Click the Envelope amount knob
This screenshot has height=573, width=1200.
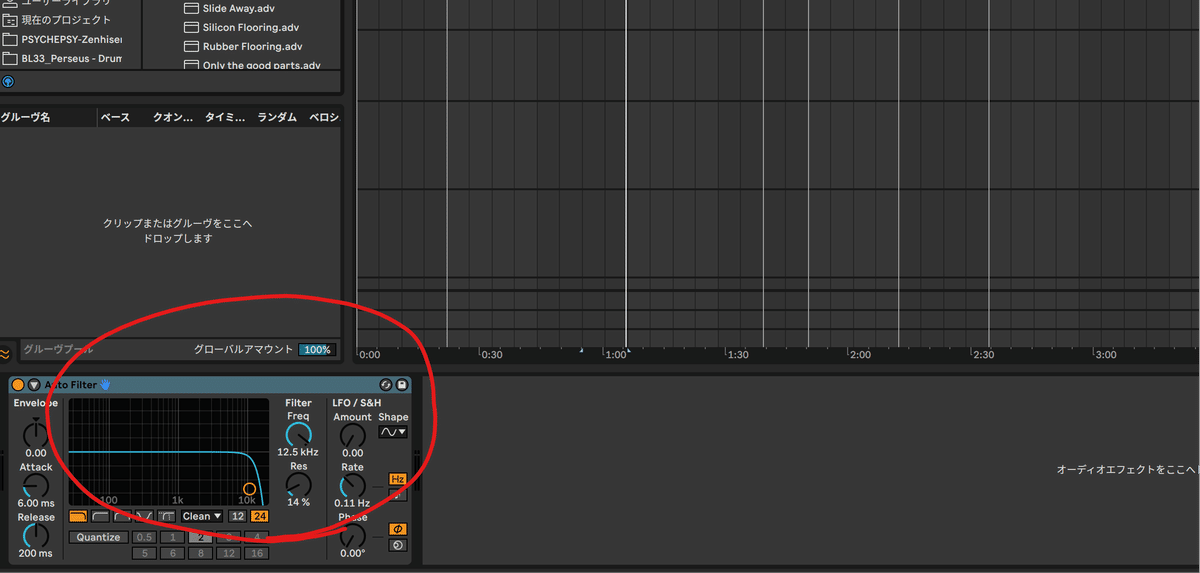tap(36, 433)
